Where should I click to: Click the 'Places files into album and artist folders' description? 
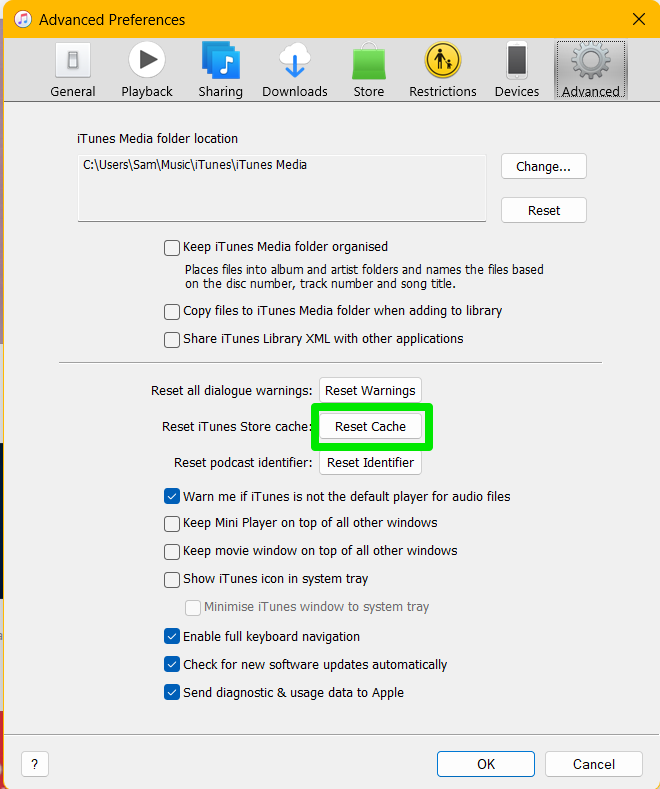pos(364,277)
